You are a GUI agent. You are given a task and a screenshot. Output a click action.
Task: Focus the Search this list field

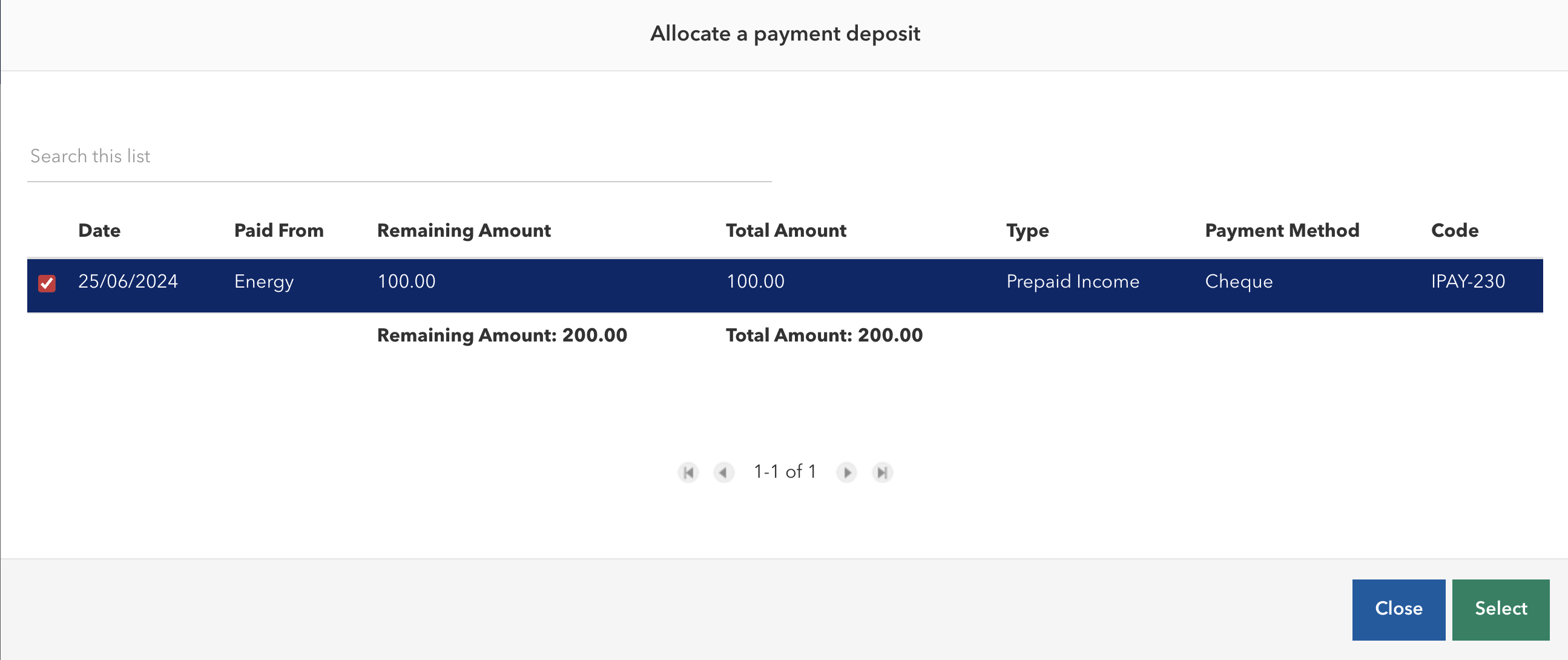point(400,156)
